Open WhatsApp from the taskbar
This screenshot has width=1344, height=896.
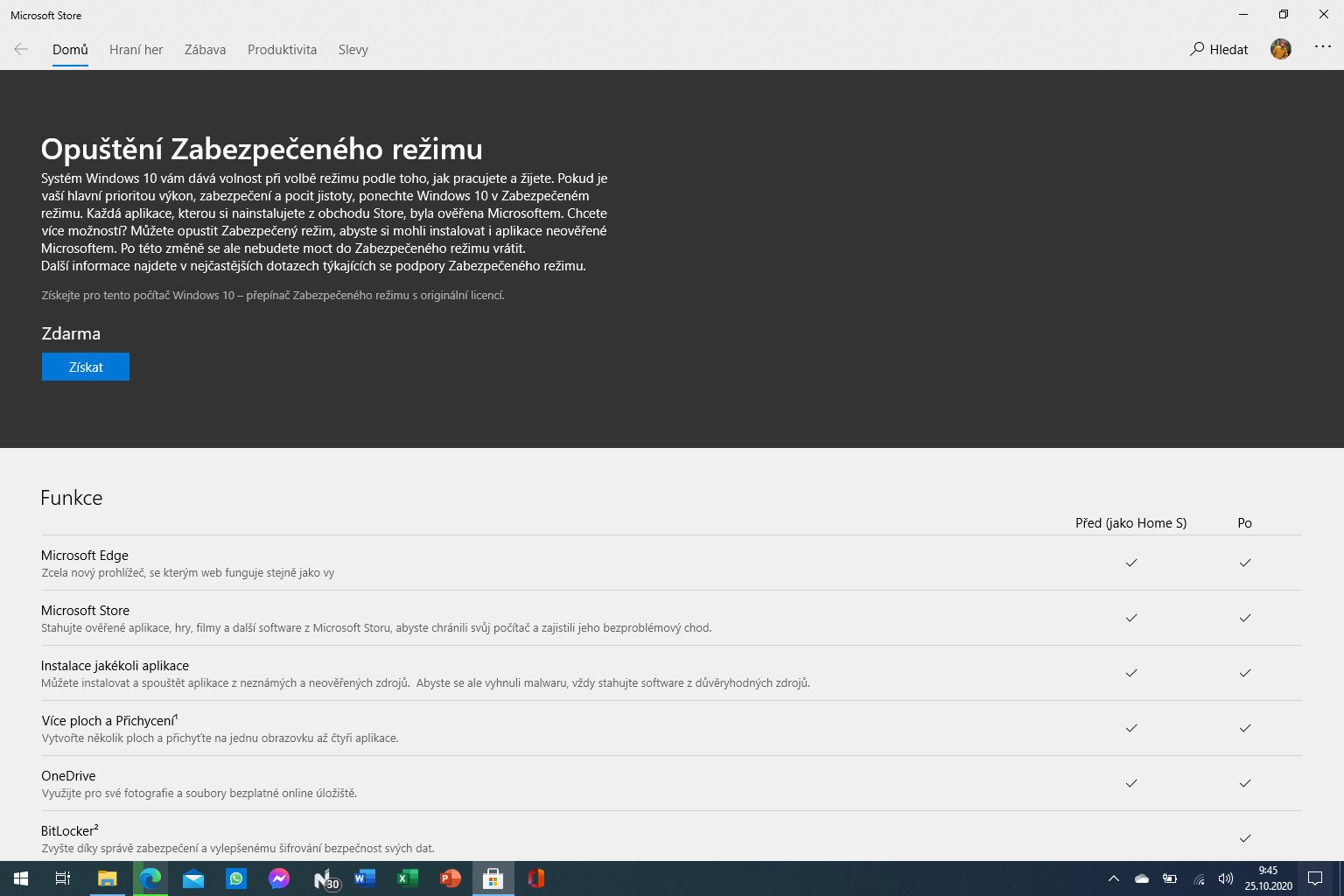235,878
